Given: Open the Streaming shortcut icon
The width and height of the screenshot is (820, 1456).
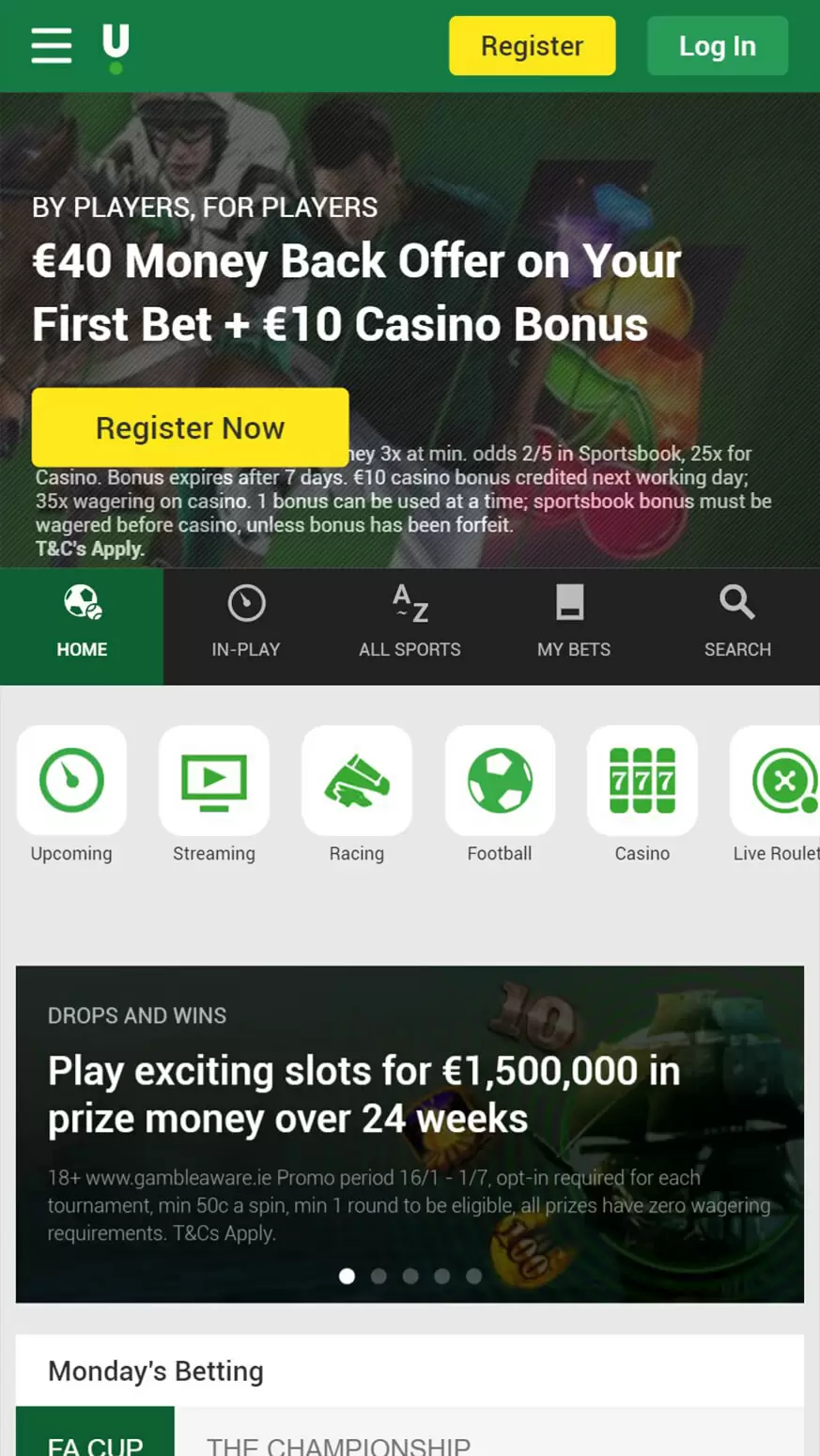Looking at the screenshot, I should 214,781.
